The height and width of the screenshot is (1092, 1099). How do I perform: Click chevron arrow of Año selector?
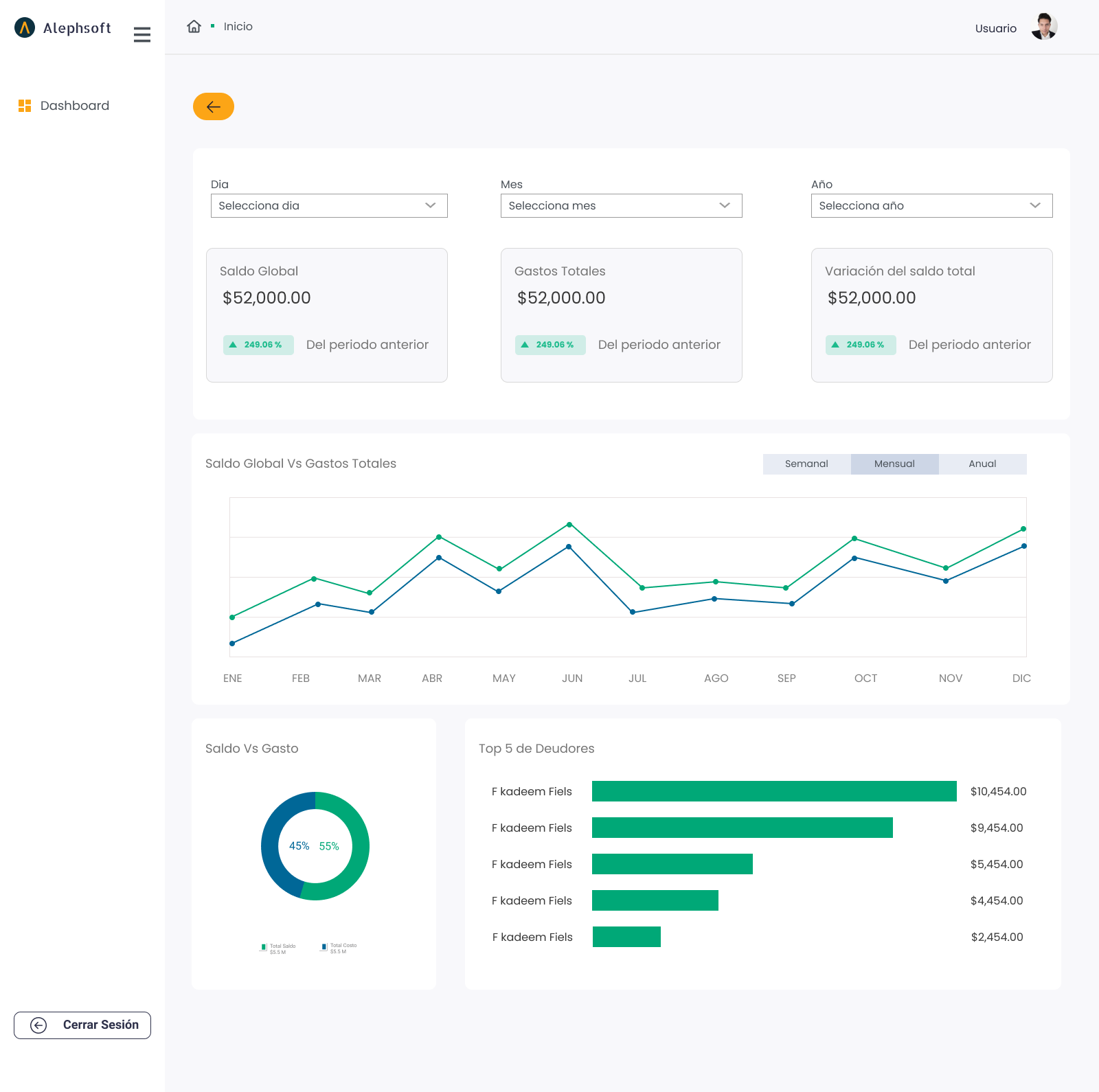coord(1035,205)
